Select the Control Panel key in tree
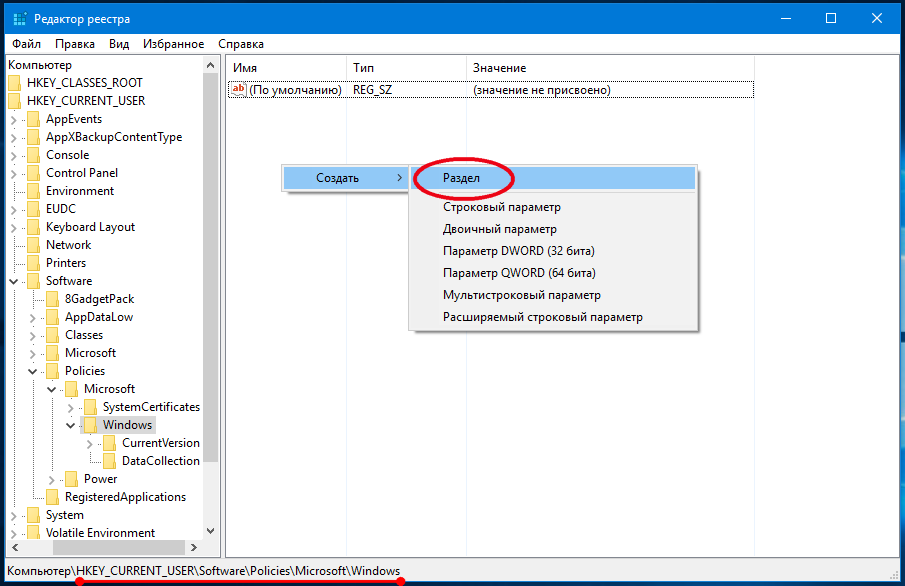905x586 pixels. pyautogui.click(x=82, y=173)
